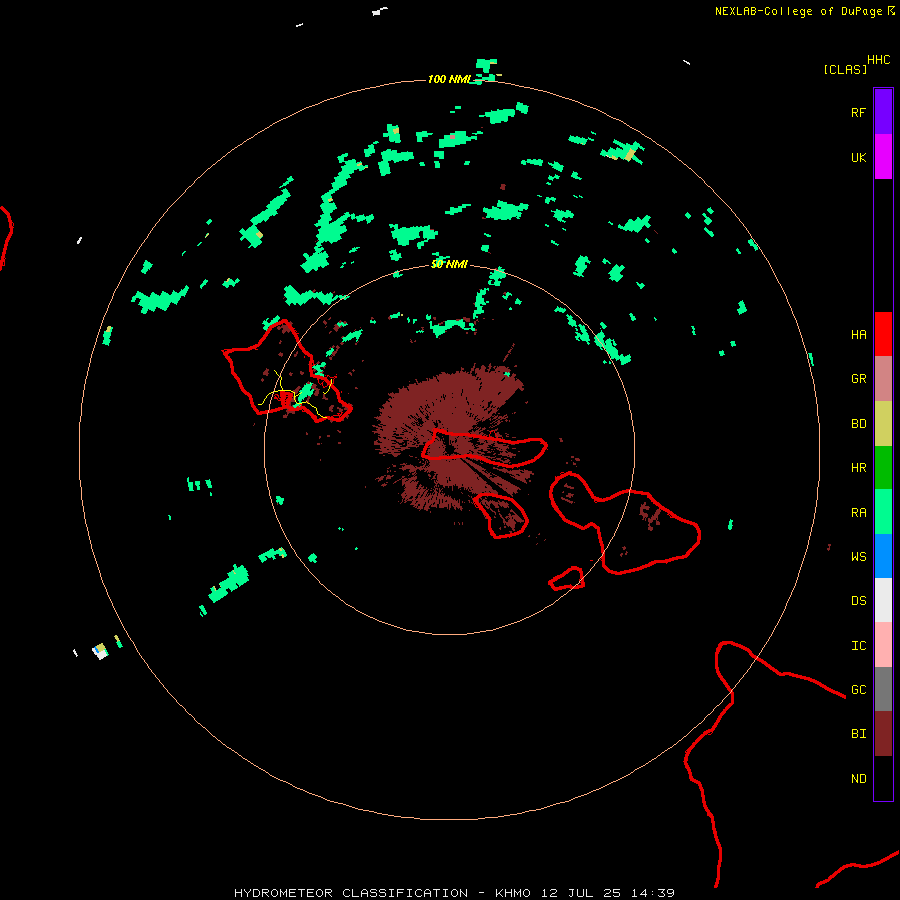
Task: Click the GR legend label
Action: click(x=858, y=379)
